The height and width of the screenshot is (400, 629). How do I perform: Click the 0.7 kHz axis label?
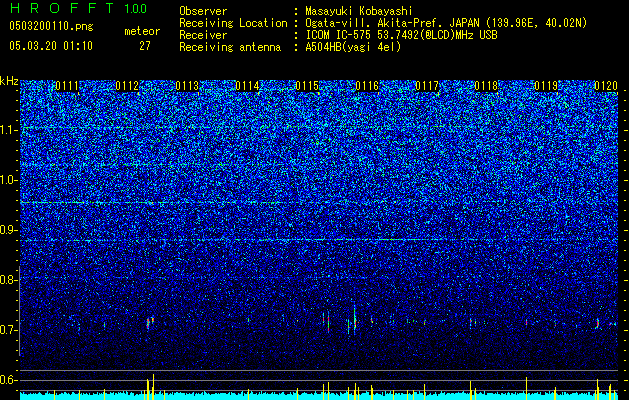pos(9,330)
